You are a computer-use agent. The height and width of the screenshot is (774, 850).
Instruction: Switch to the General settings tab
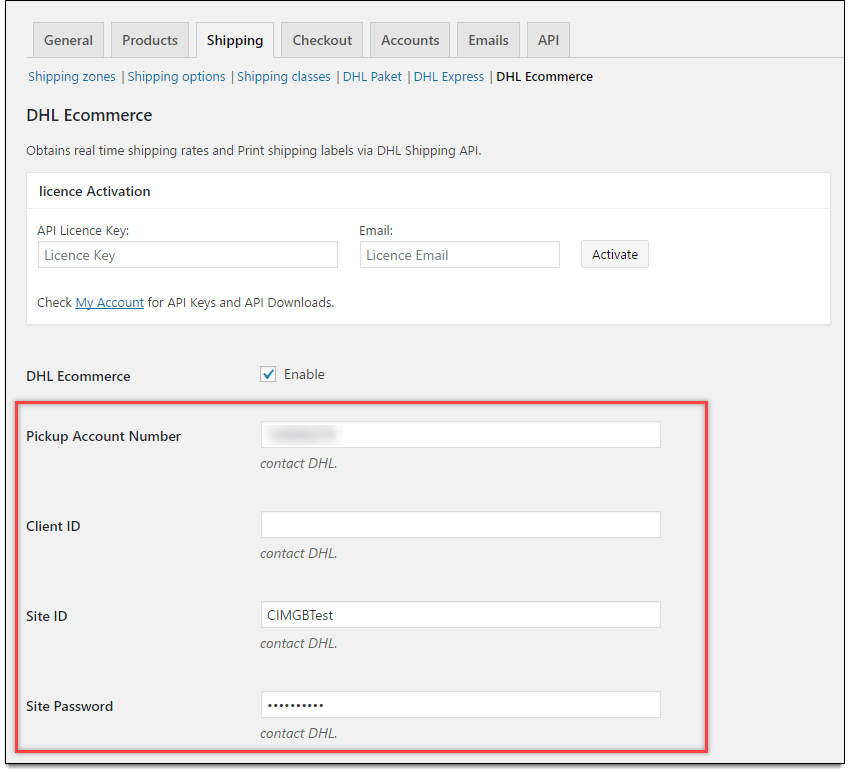(x=67, y=39)
